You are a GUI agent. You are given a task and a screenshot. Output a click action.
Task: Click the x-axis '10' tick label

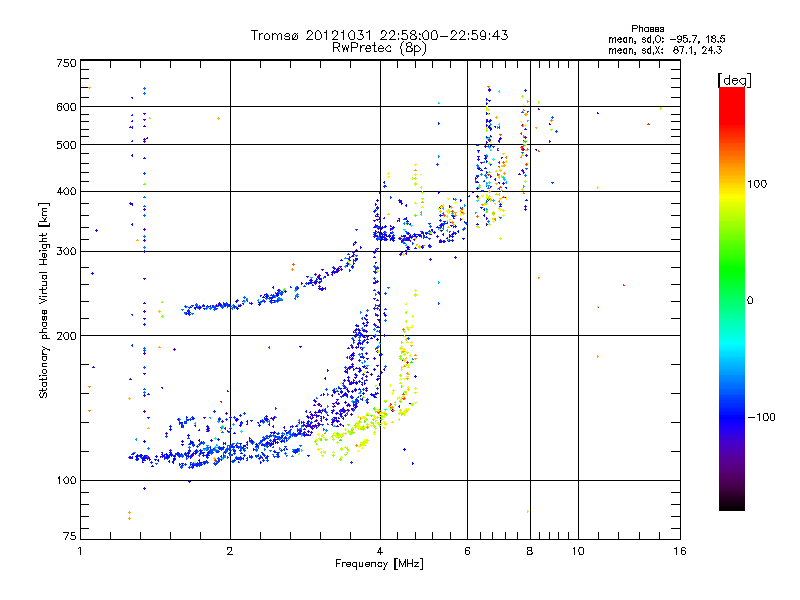click(x=578, y=551)
